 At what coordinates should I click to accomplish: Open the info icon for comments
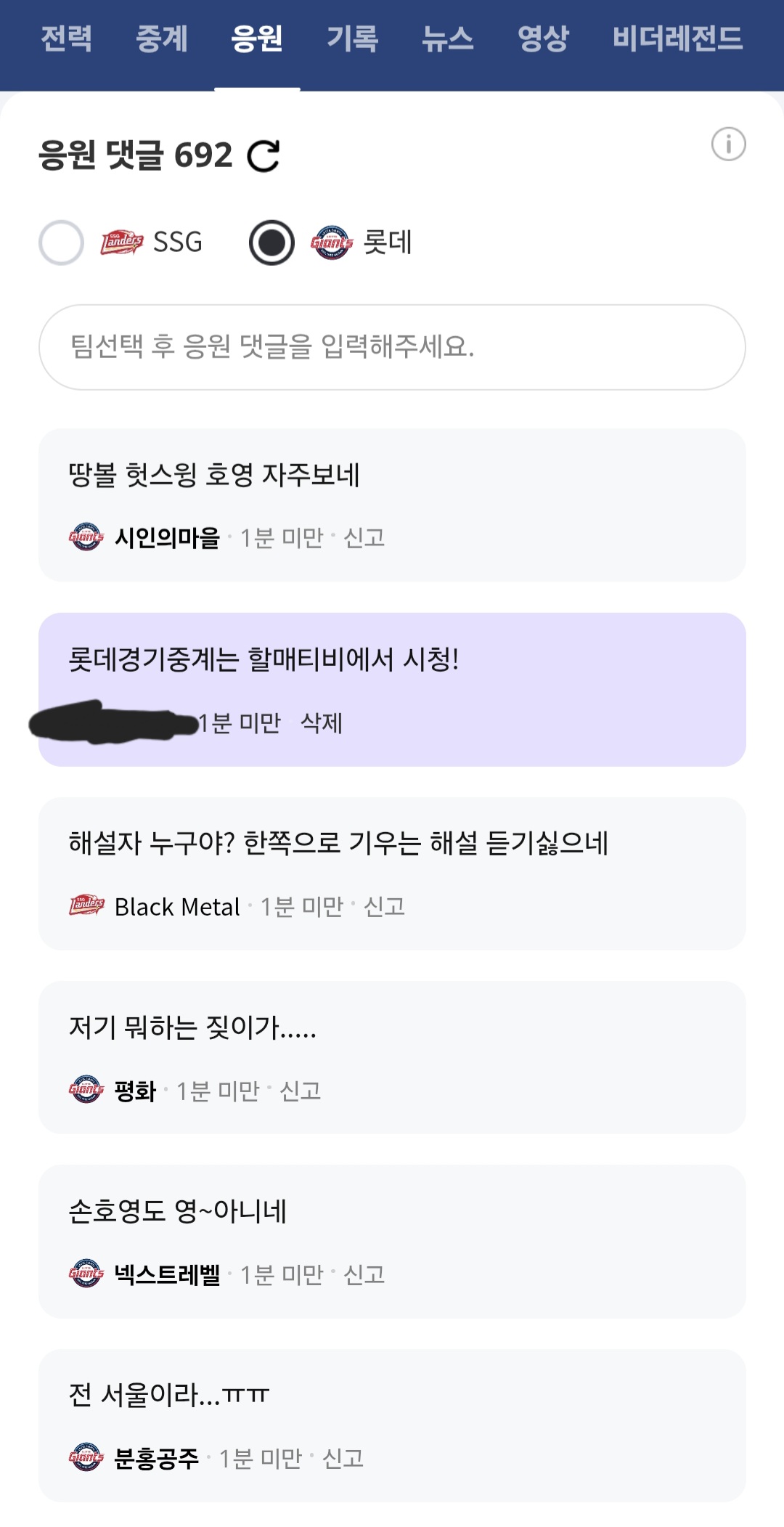728,144
